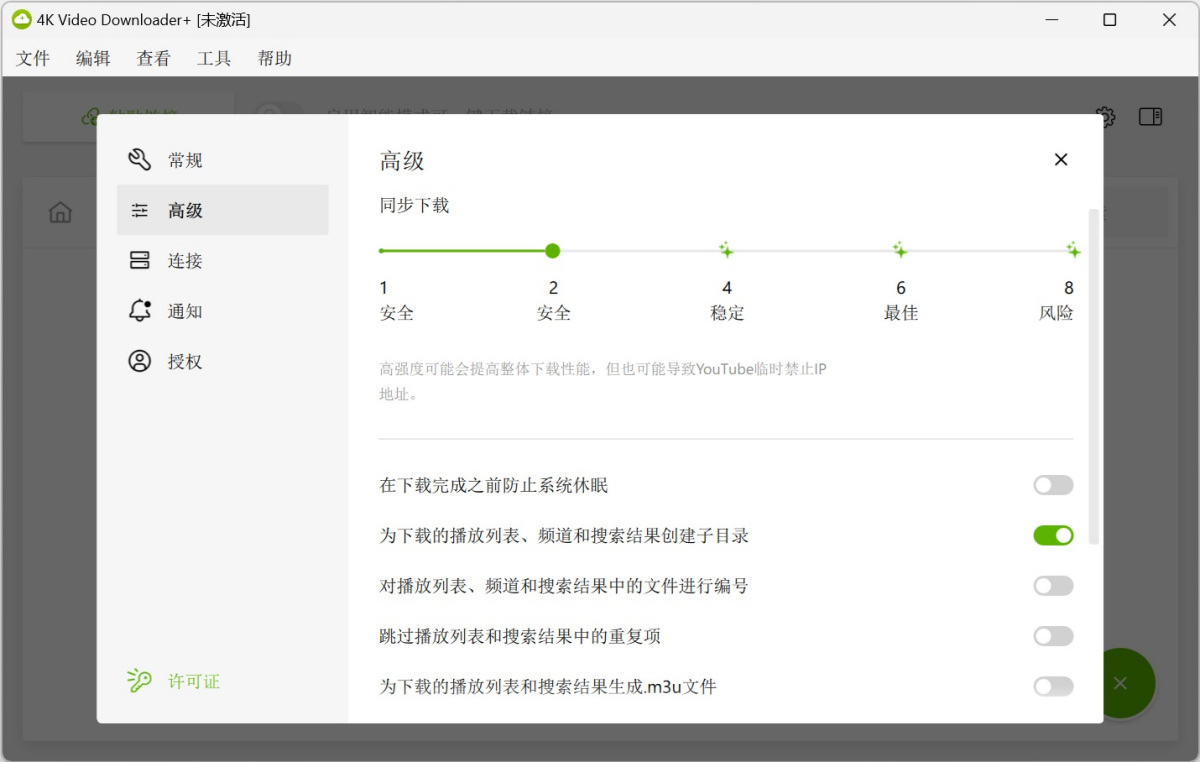Viewport: 1200px width, 762px height.
Task: Select premium sparkle marker at level 6
Action: click(900, 250)
